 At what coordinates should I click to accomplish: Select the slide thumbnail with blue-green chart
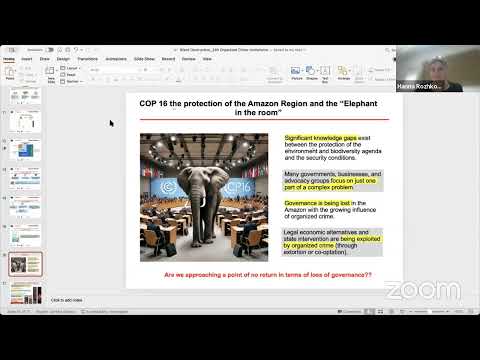(26, 150)
